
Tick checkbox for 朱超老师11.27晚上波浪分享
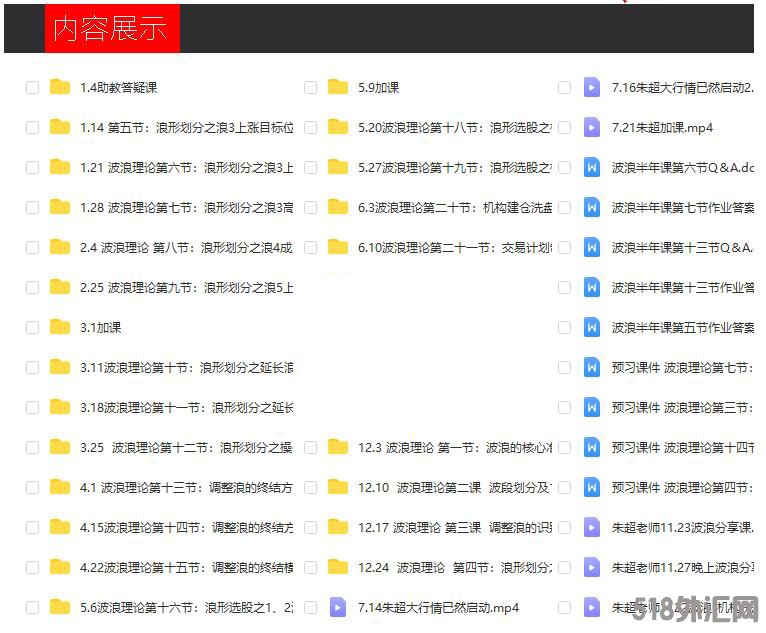pyautogui.click(x=564, y=568)
